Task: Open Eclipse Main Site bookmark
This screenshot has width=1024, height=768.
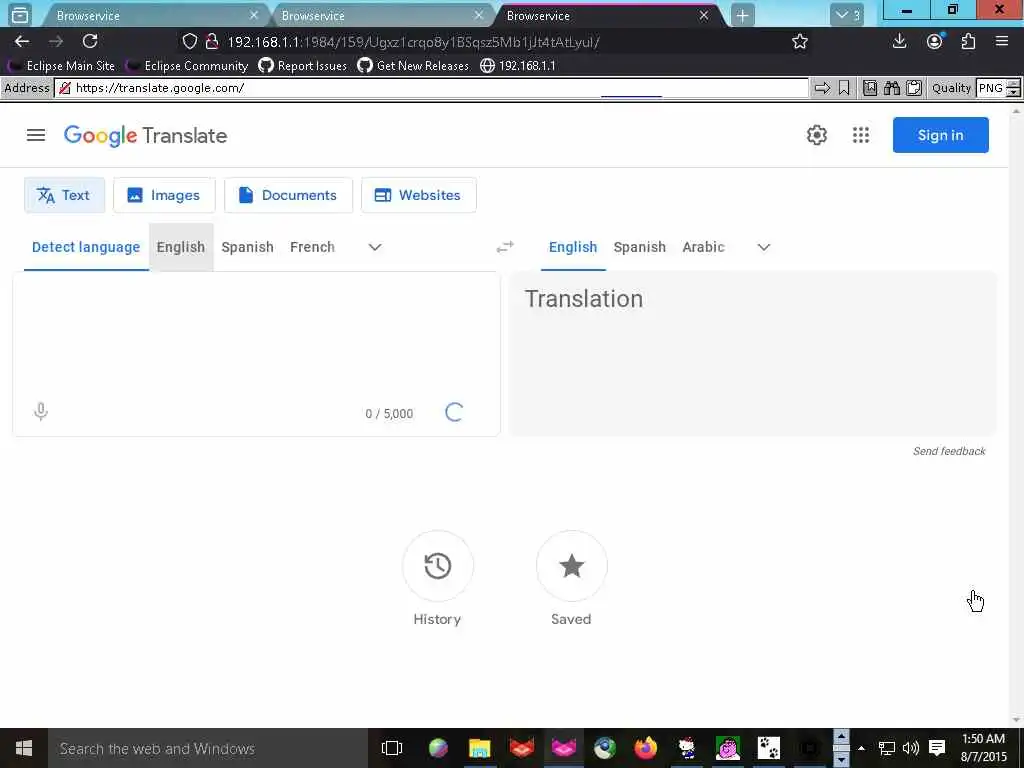Action: coord(62,66)
